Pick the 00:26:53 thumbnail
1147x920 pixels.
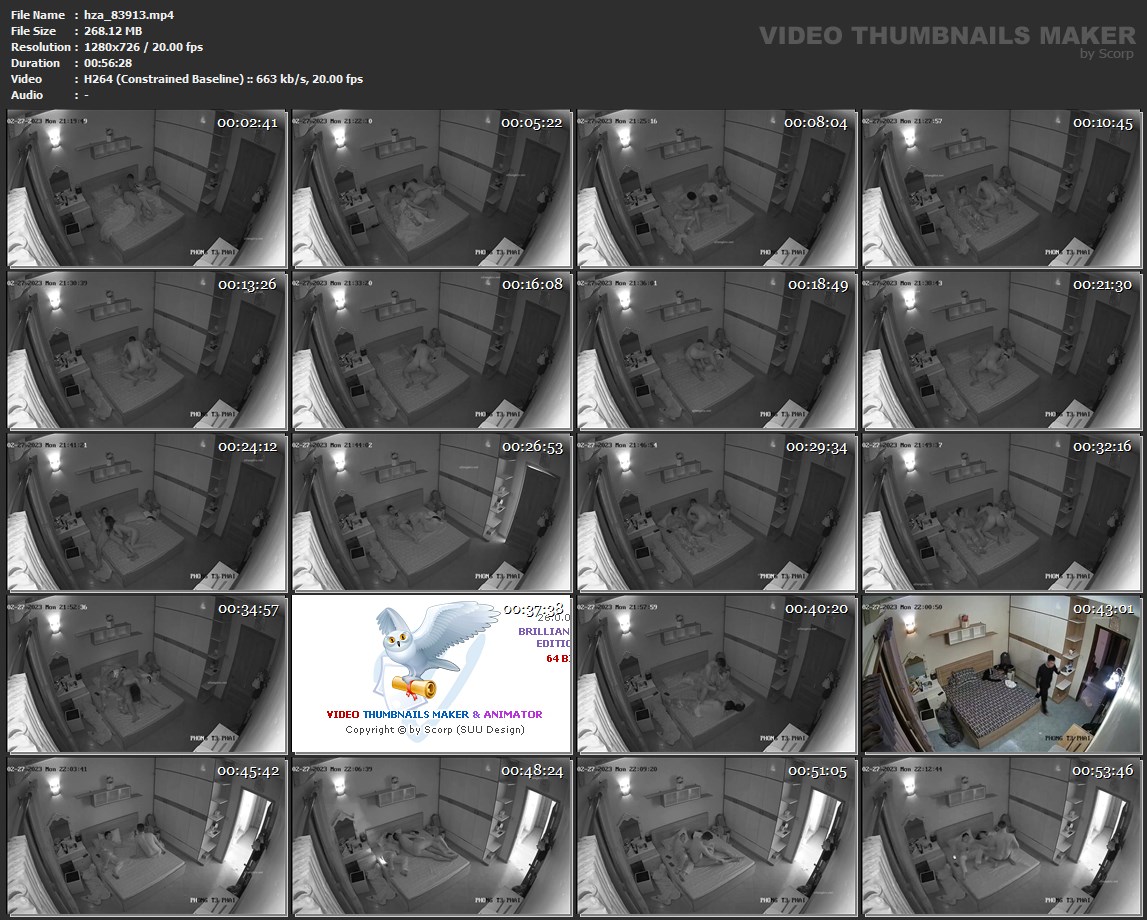[432, 513]
